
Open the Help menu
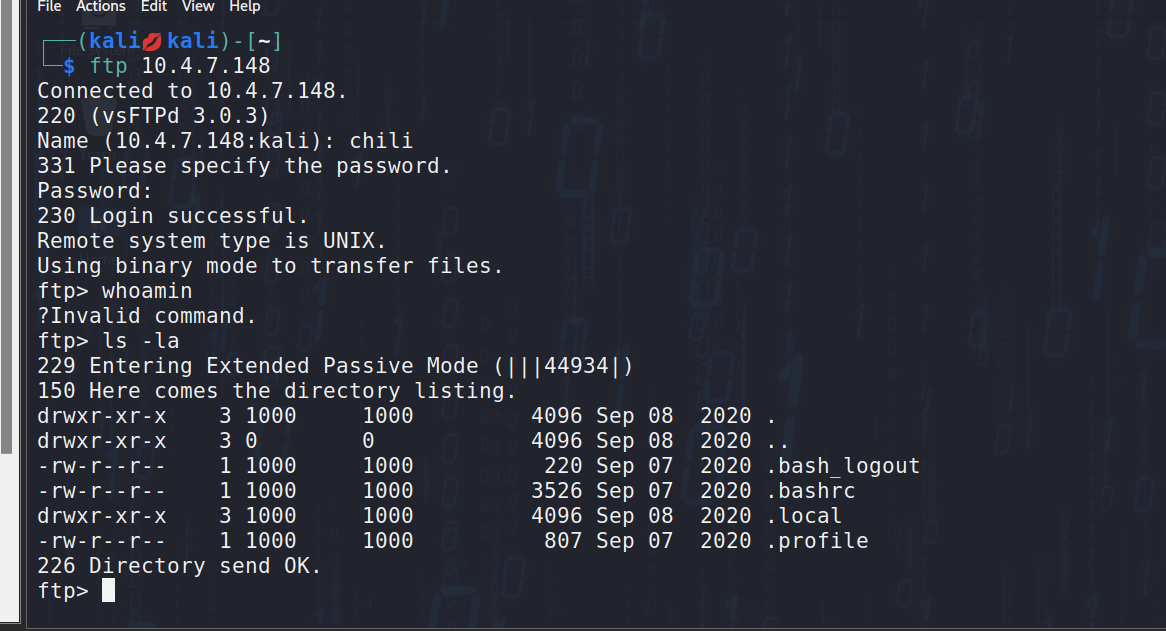(245, 6)
